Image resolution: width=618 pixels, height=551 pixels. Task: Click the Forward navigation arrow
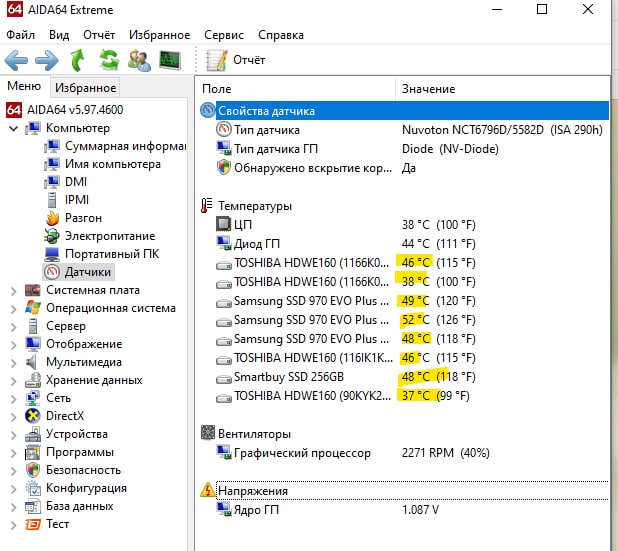click(47, 60)
